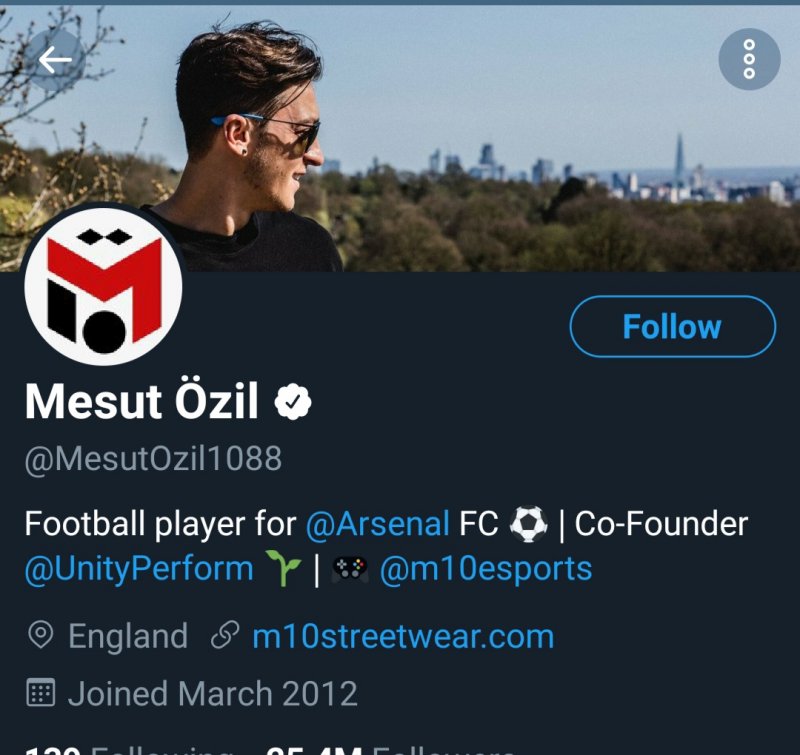This screenshot has width=800, height=755.
Task: Select the @MesutOzil1088 handle text
Action: click(153, 459)
